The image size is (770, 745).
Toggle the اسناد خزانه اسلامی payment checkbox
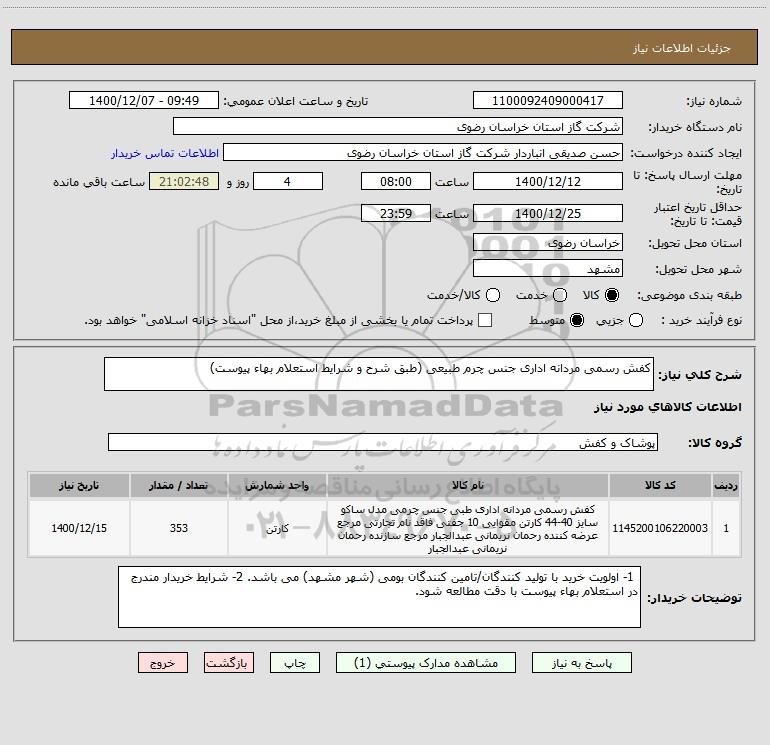(x=485, y=320)
